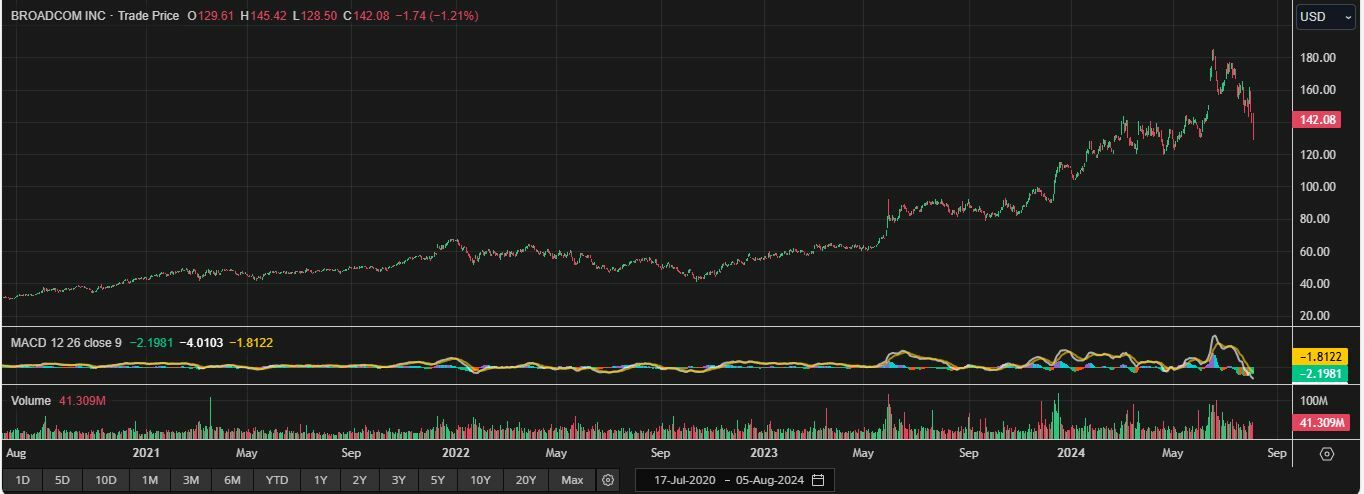This screenshot has height=494, width=1364.
Task: Choose the 6M range button
Action: click(x=232, y=480)
